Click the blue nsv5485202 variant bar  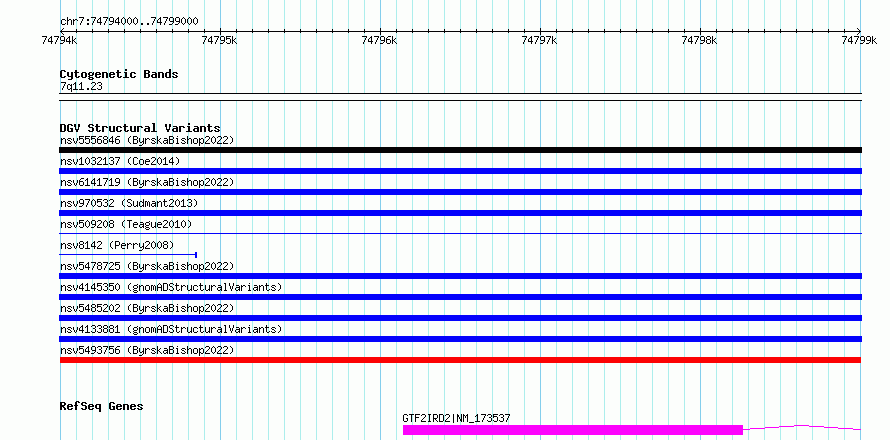pyautogui.click(x=460, y=318)
